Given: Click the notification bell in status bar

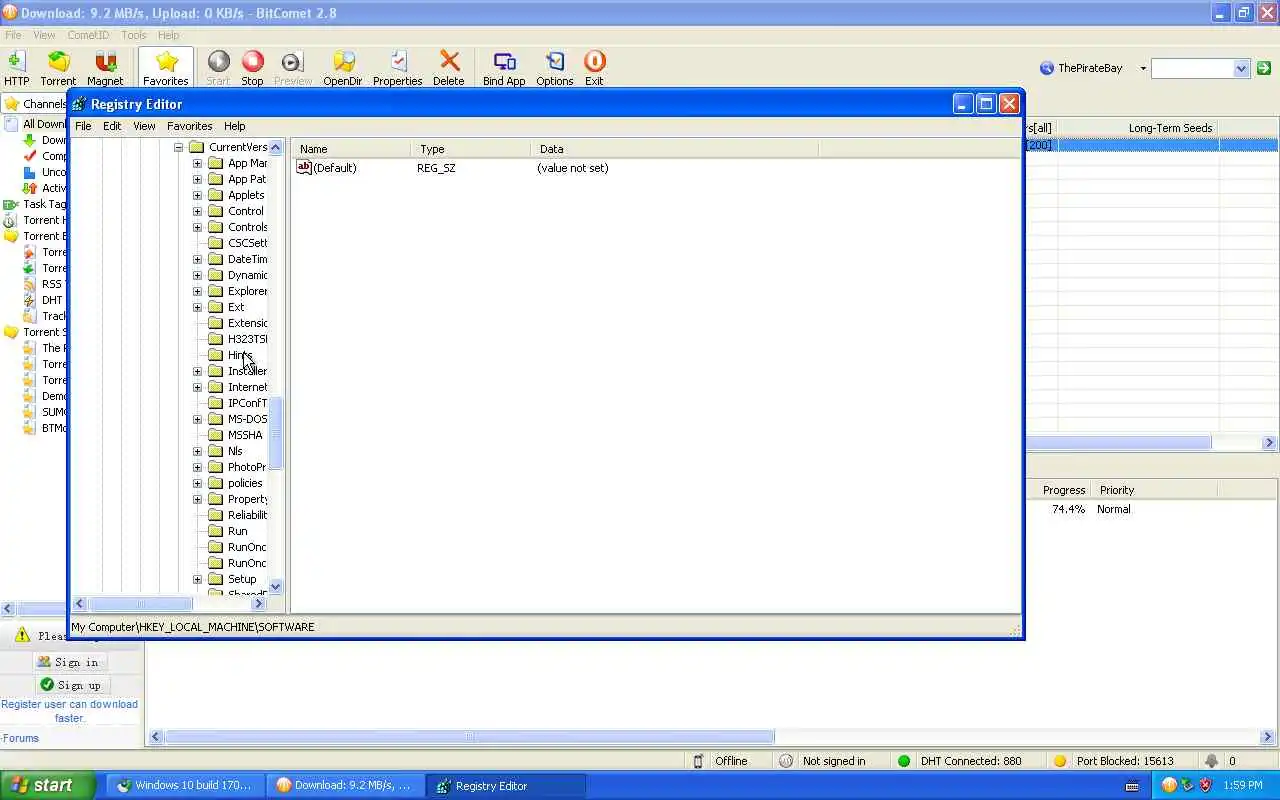Looking at the screenshot, I should coord(1211,761).
